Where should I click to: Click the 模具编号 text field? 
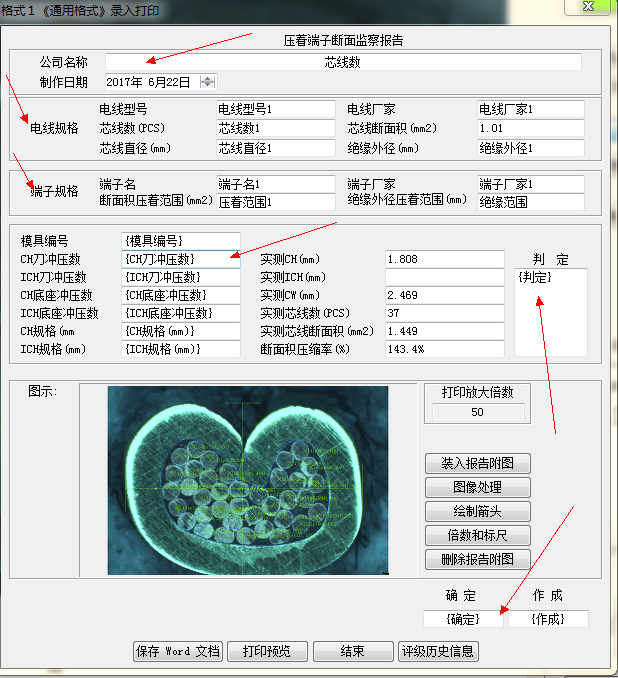pyautogui.click(x=180, y=241)
